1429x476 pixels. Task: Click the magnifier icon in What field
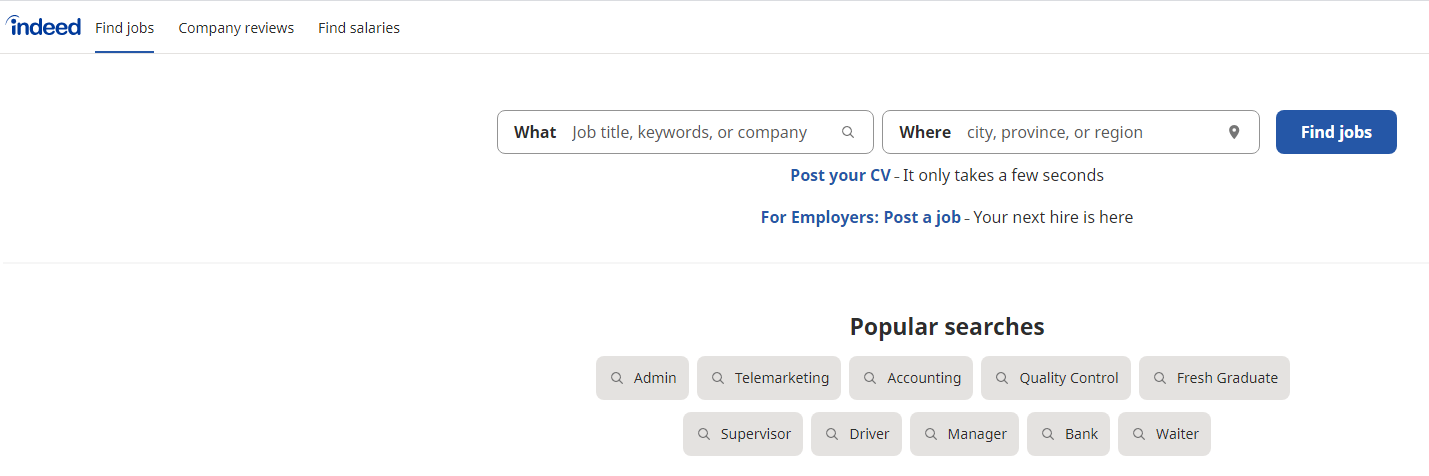[x=848, y=132]
